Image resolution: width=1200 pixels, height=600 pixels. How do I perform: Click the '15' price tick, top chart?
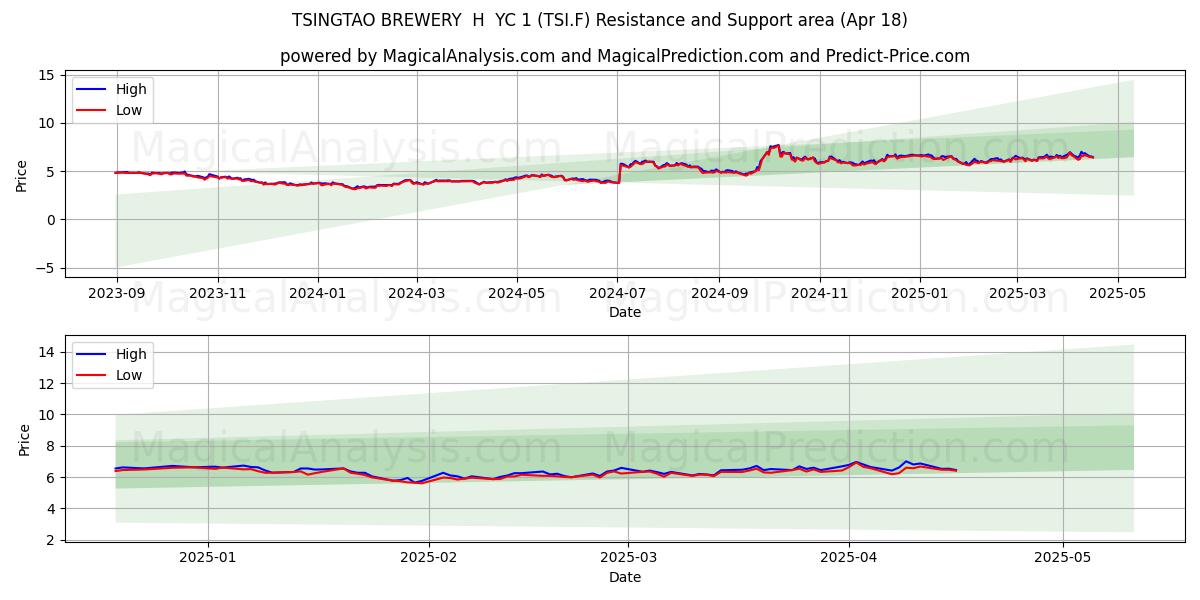tap(46, 75)
